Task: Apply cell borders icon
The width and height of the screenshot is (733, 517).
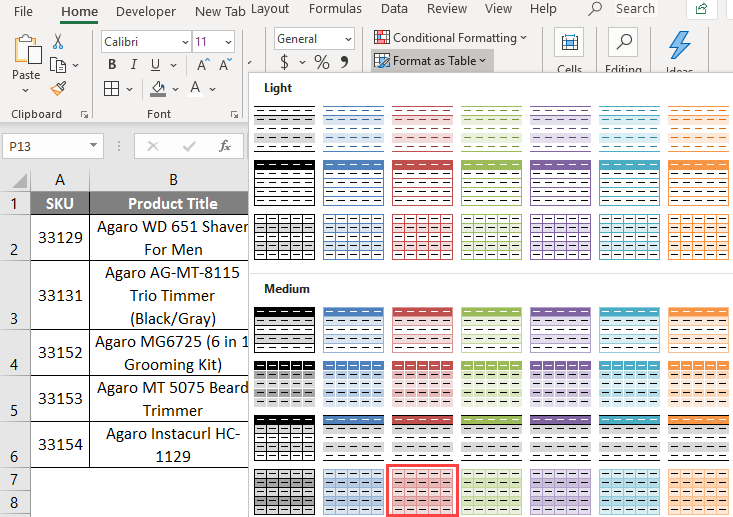Action: pyautogui.click(x=111, y=88)
